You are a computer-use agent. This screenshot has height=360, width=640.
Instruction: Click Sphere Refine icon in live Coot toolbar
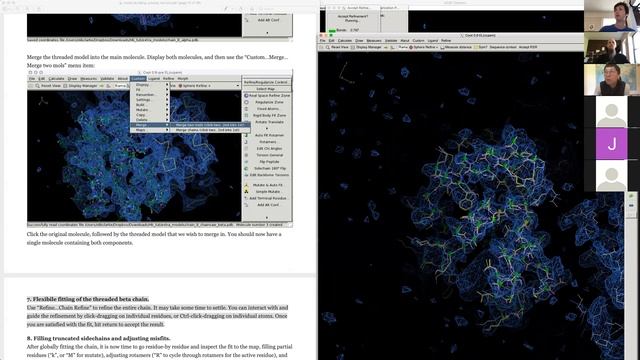pos(411,47)
